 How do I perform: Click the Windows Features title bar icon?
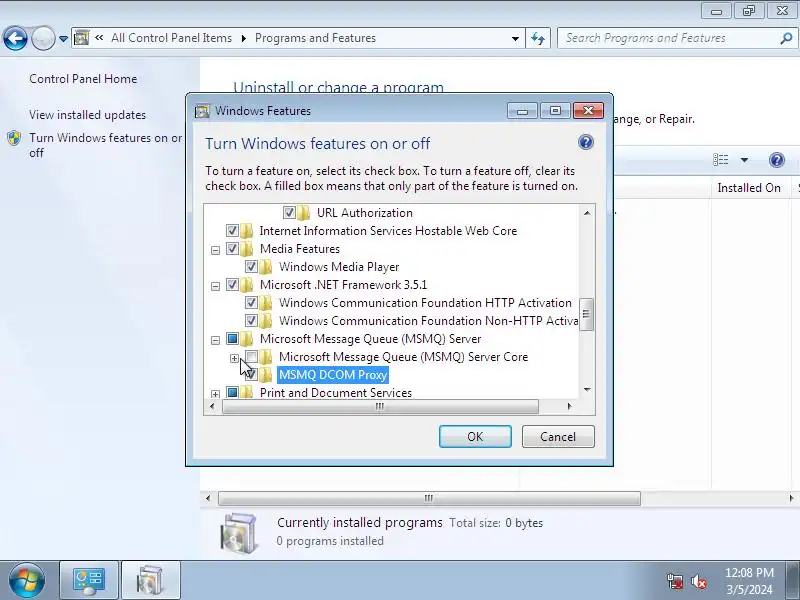(203, 111)
